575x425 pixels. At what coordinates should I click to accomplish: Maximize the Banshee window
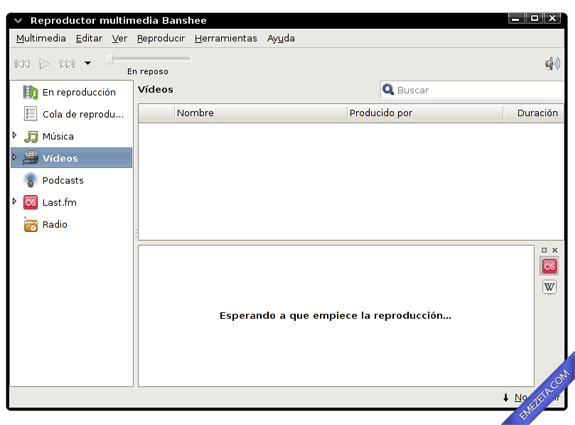coord(534,18)
